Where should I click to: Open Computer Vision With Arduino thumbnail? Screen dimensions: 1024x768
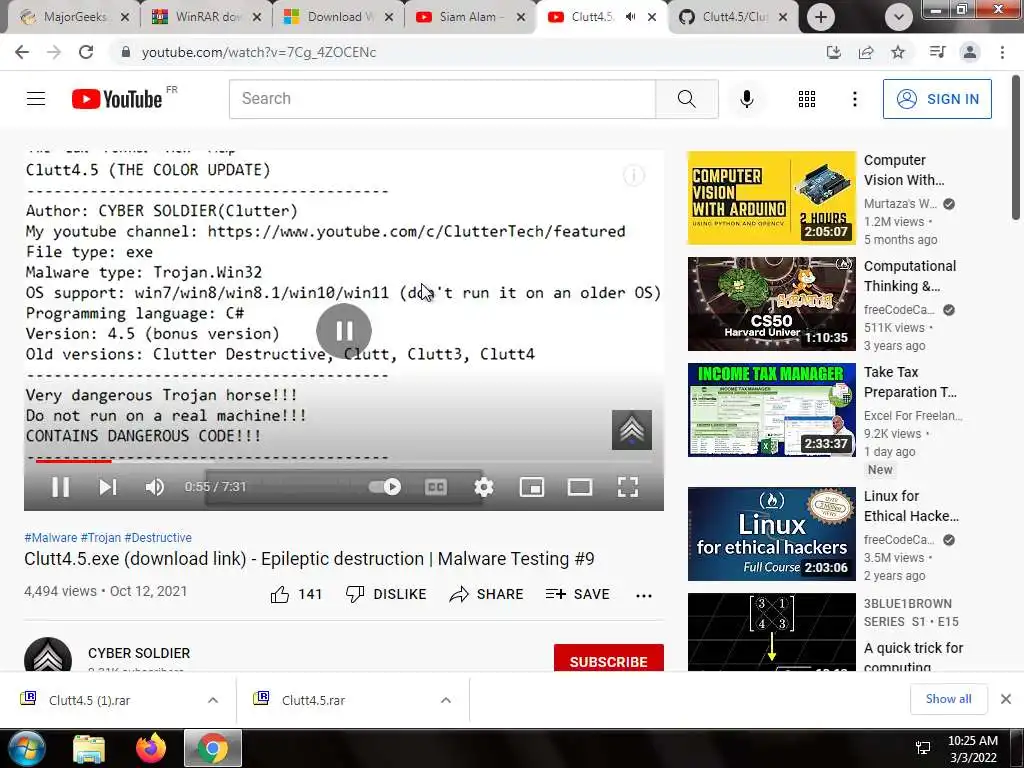click(x=771, y=198)
